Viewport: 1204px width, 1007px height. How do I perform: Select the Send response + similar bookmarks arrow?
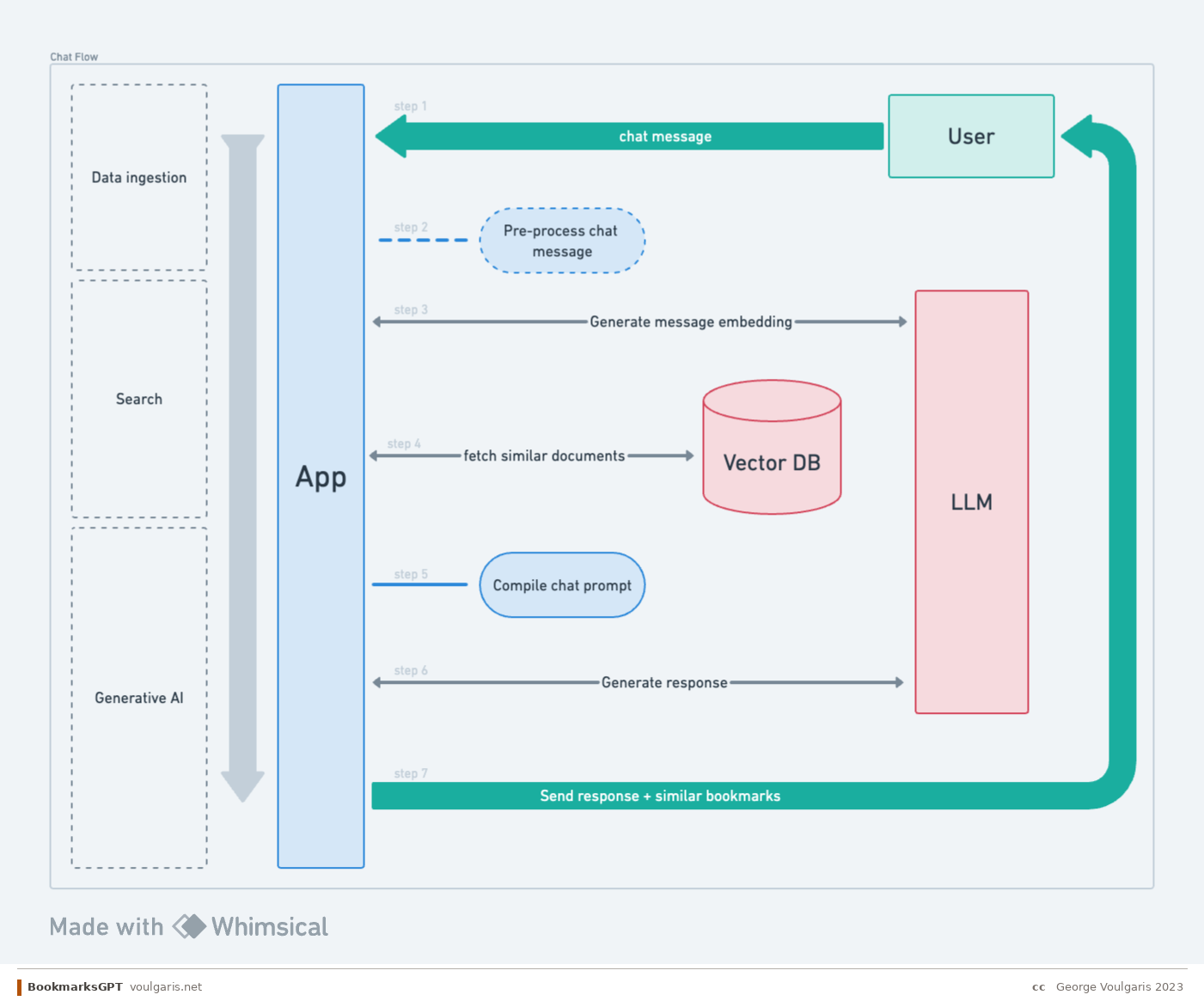(660, 796)
